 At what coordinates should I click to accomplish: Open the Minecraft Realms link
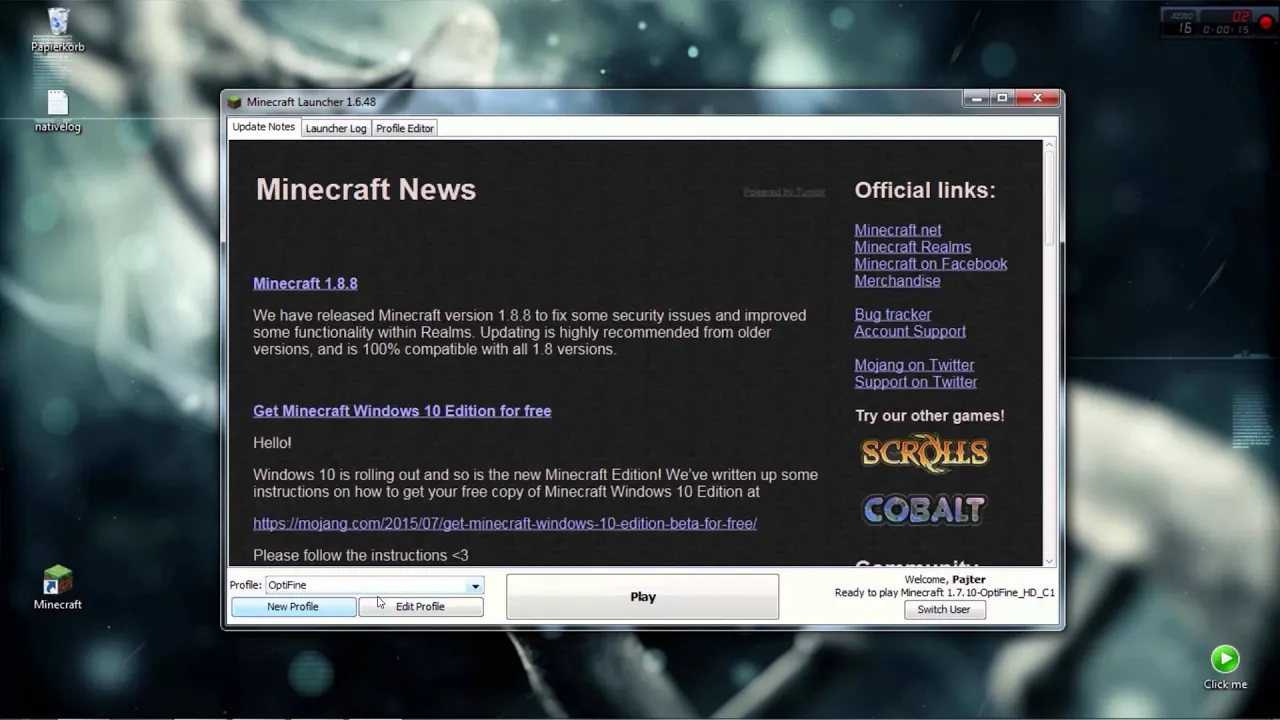[913, 247]
